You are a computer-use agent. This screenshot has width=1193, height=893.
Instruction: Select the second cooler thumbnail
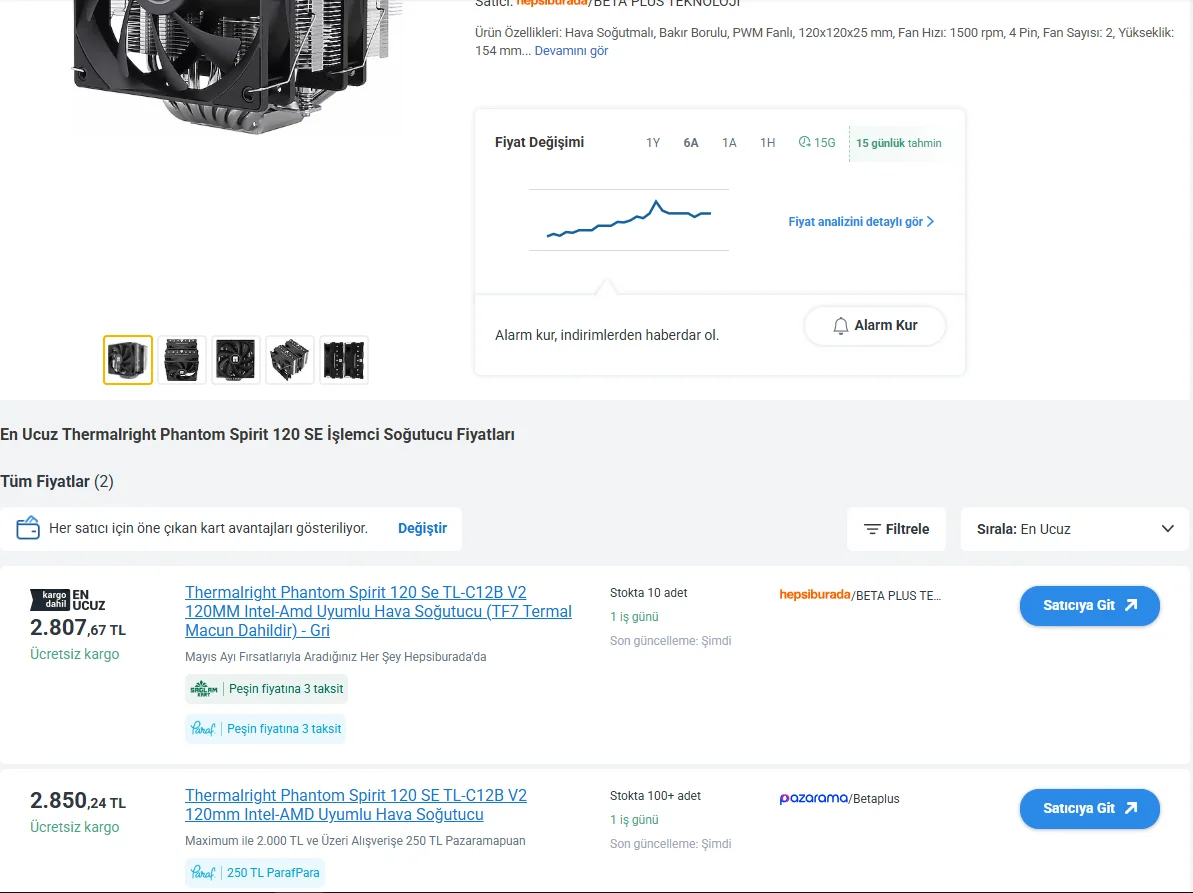pyautogui.click(x=182, y=360)
